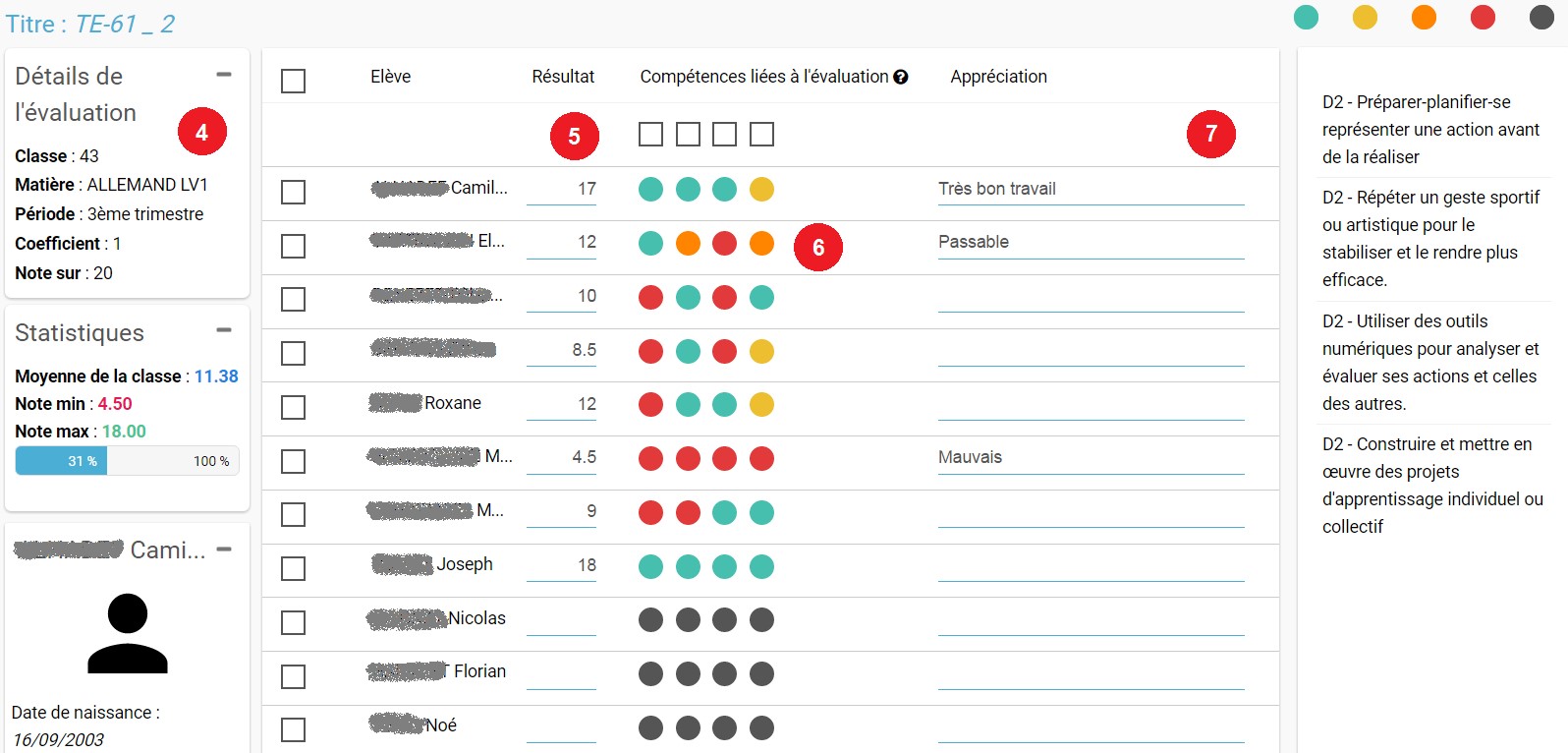
Task: Click the Elève column header
Action: tap(390, 77)
